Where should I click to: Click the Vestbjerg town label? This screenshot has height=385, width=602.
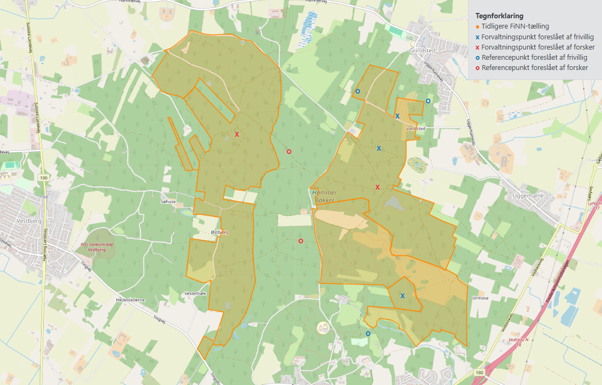29,221
